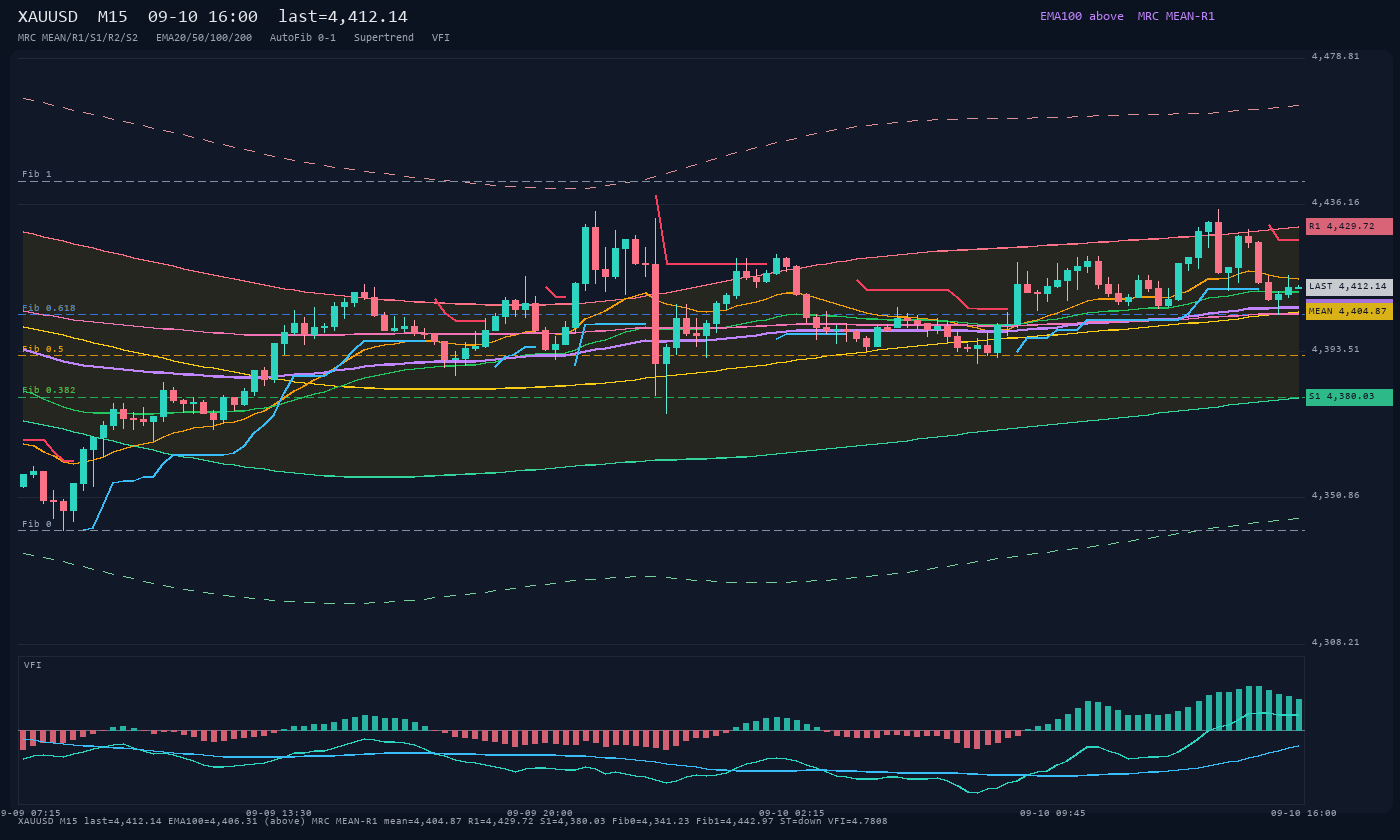Click the 'Fib 0.5' level label
1400x840 pixels.
coord(43,349)
